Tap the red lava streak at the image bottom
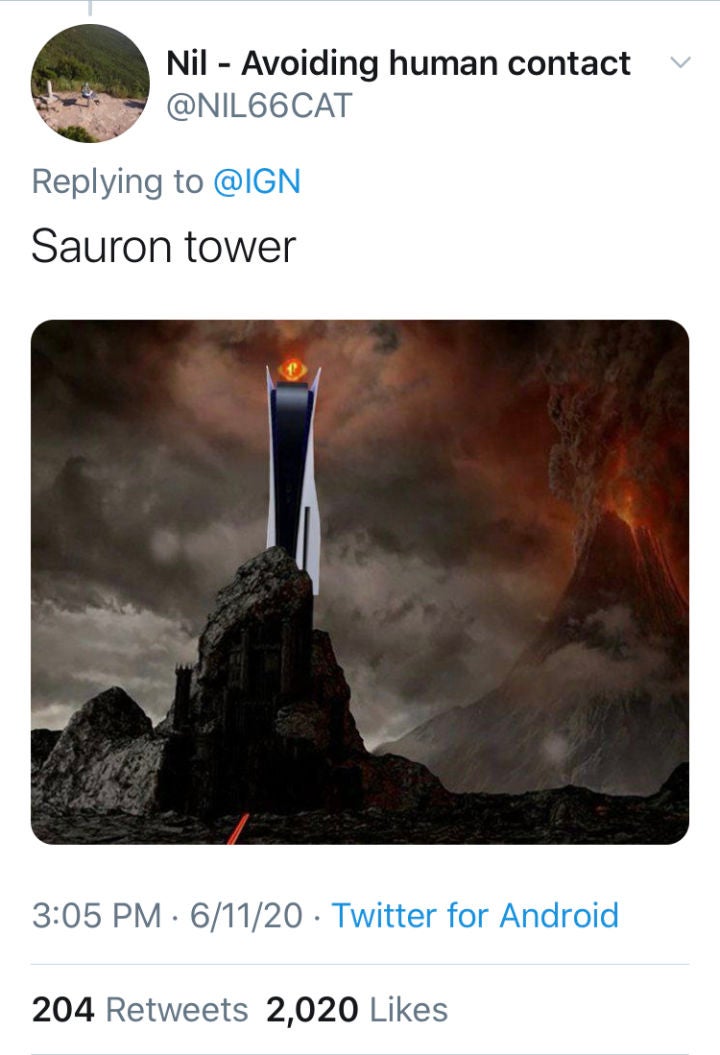Screen dimensions: 720x1055 [238, 828]
